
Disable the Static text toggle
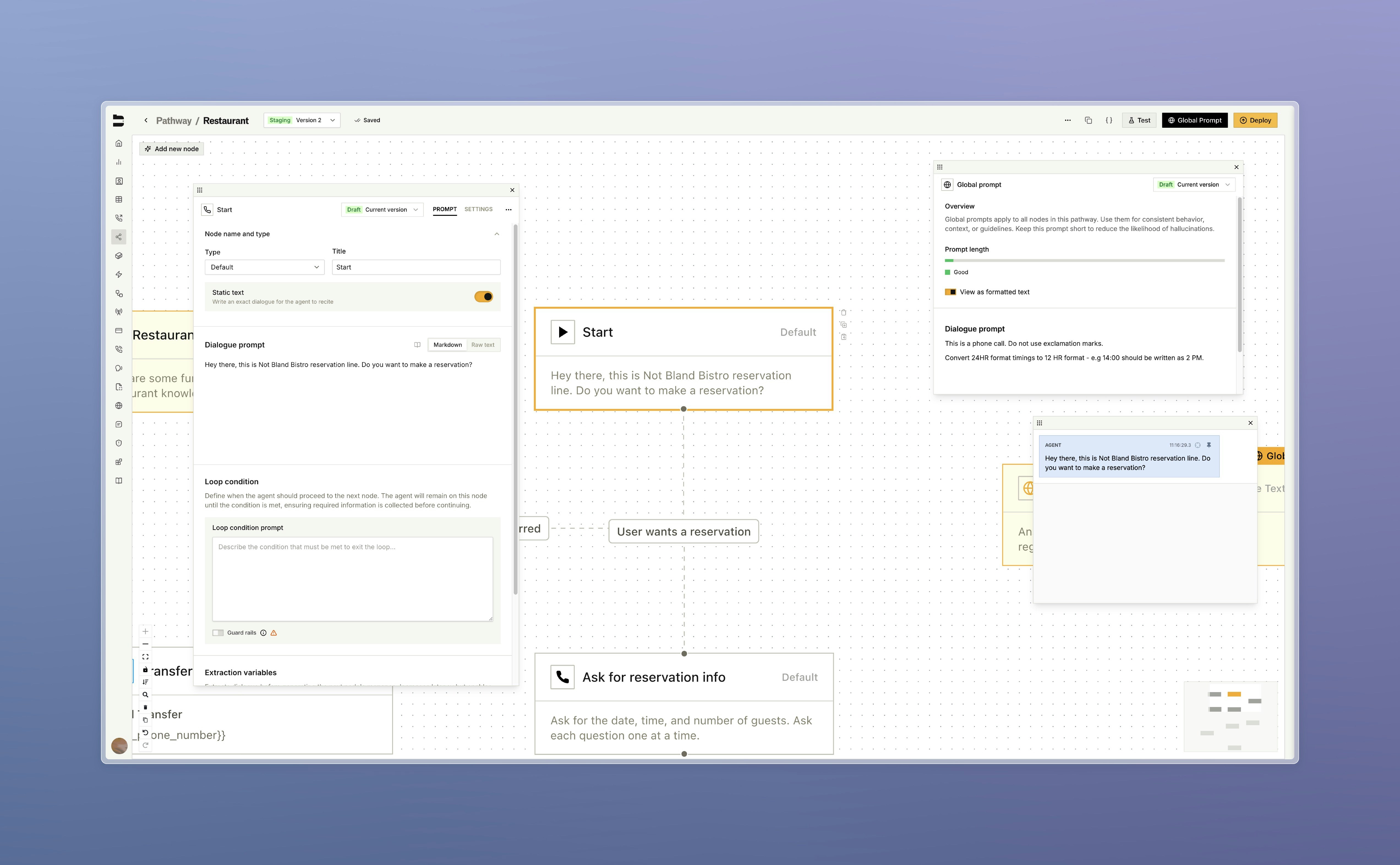pos(483,296)
